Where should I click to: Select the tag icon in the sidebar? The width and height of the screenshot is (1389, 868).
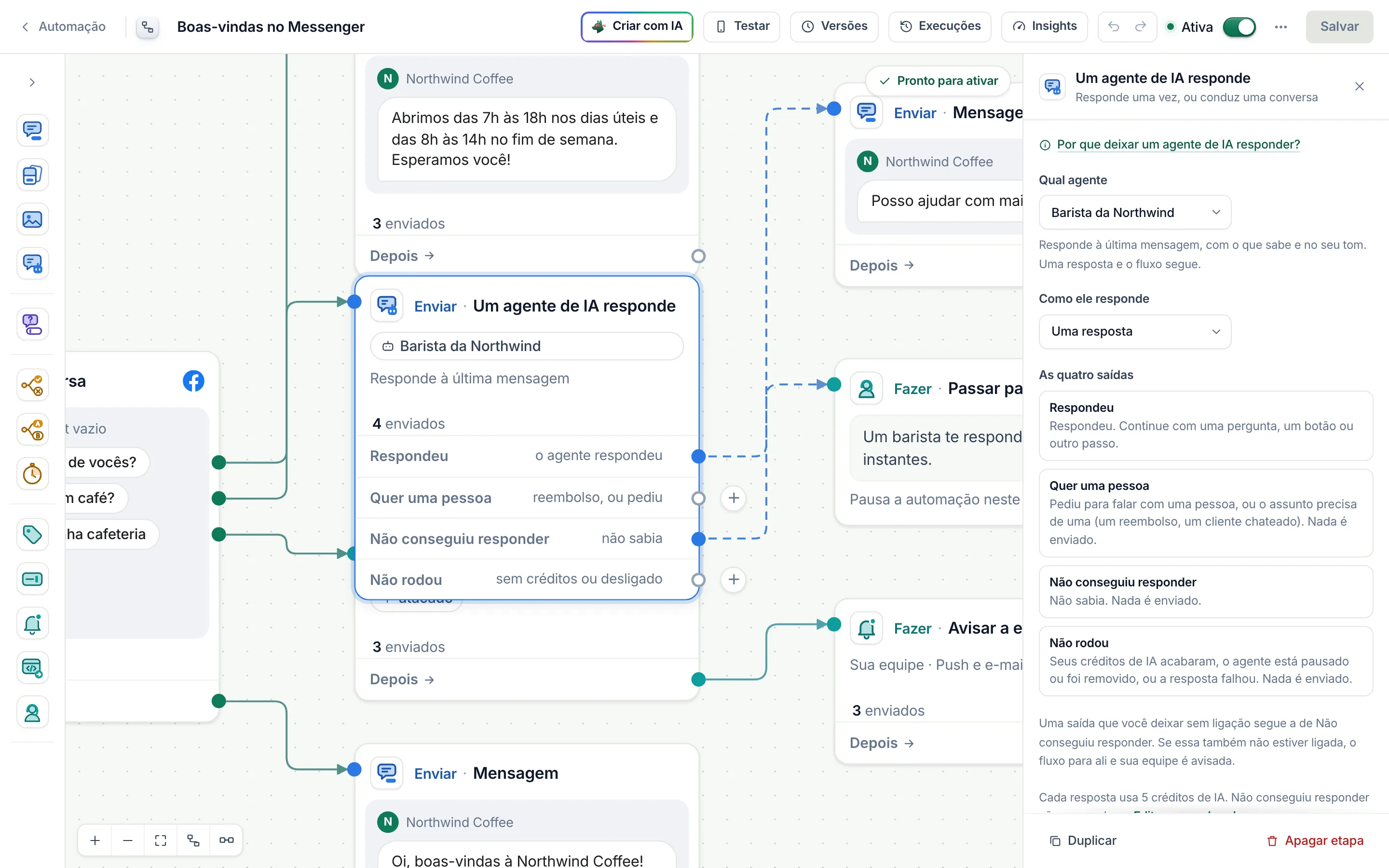[32, 534]
